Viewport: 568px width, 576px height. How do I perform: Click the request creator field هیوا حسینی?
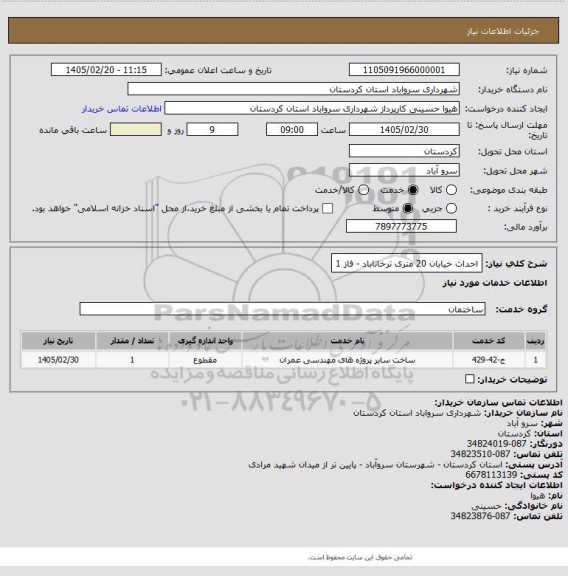(312, 109)
